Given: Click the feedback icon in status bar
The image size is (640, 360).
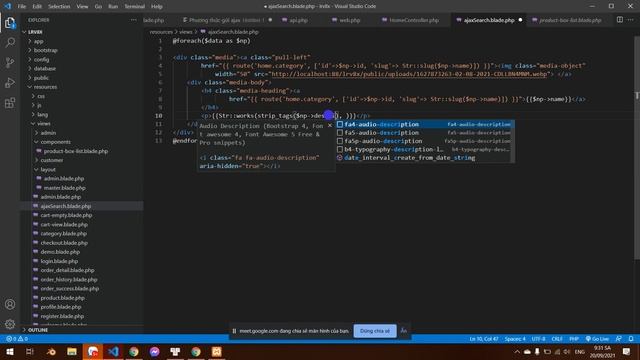Looking at the screenshot, I should coord(619,339).
